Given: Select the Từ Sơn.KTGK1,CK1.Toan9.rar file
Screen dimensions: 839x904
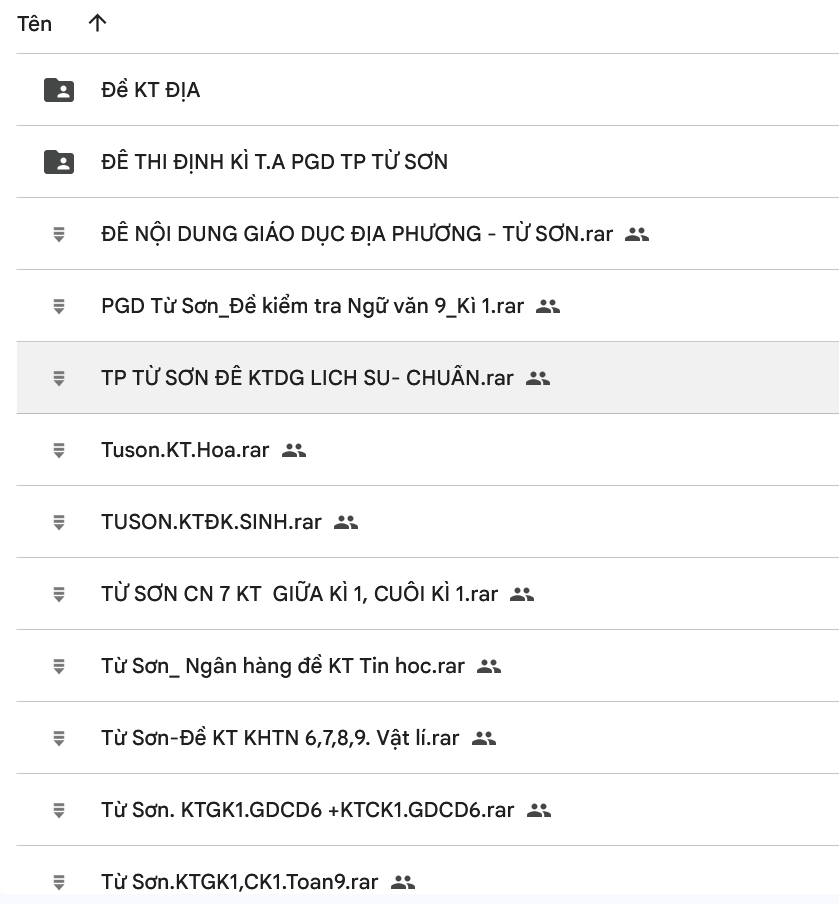Looking at the screenshot, I should (240, 882).
